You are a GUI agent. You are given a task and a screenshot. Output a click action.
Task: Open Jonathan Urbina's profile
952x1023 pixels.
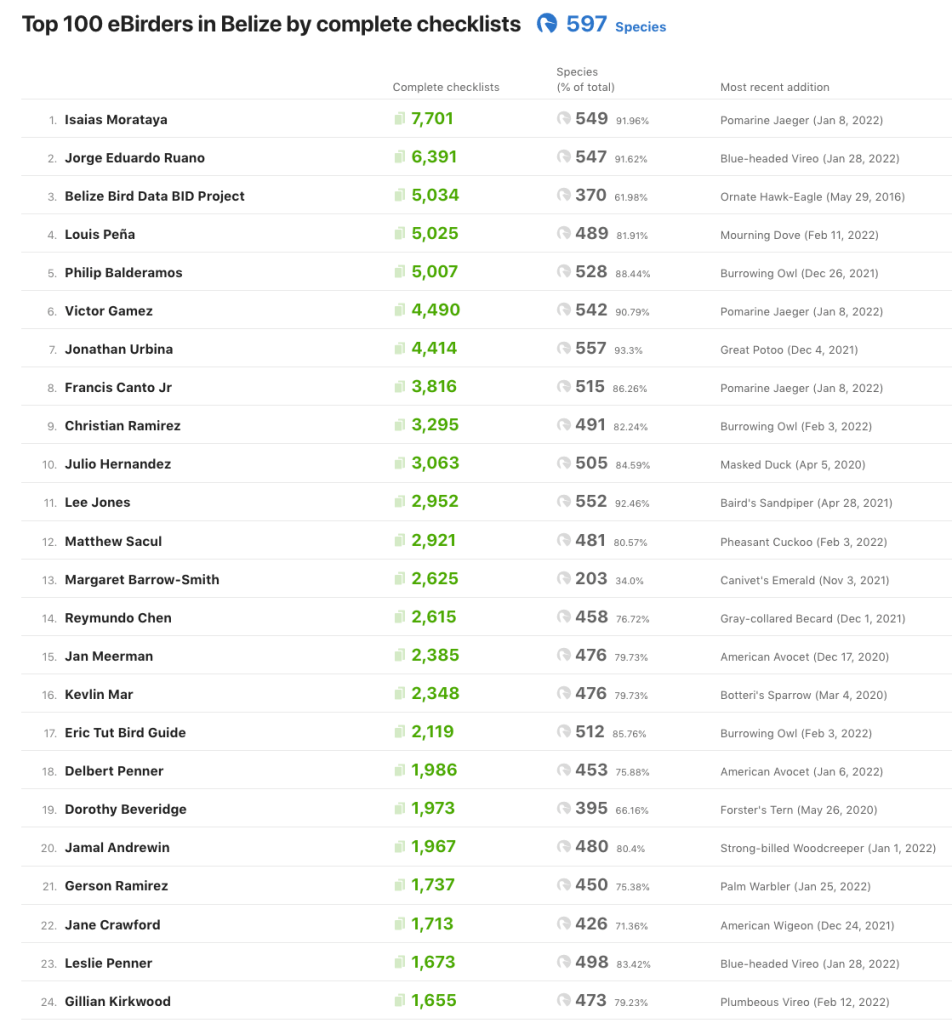(x=118, y=349)
